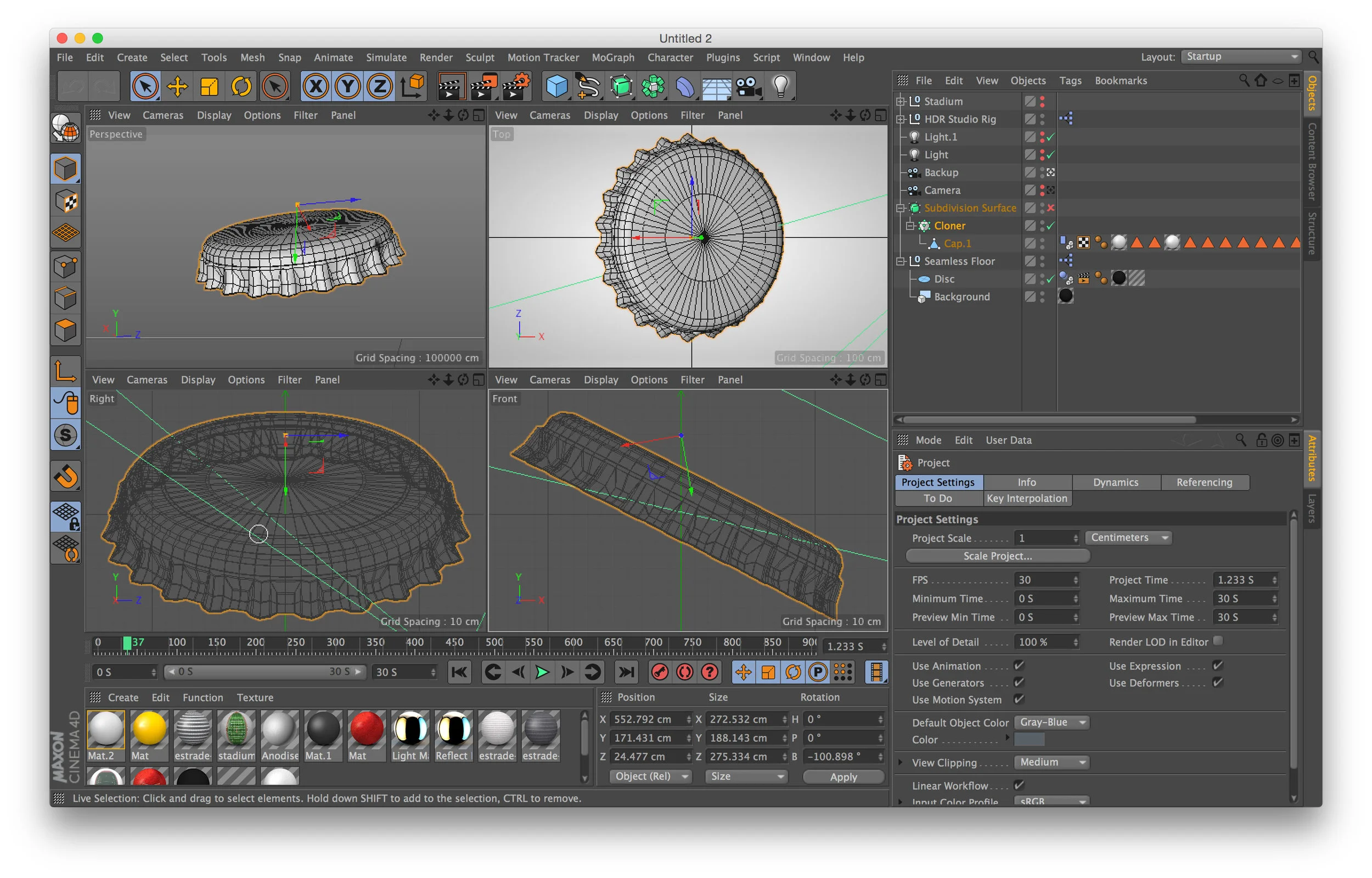
Task: Collapse the Subdivision Surface tree item
Action: pos(901,208)
